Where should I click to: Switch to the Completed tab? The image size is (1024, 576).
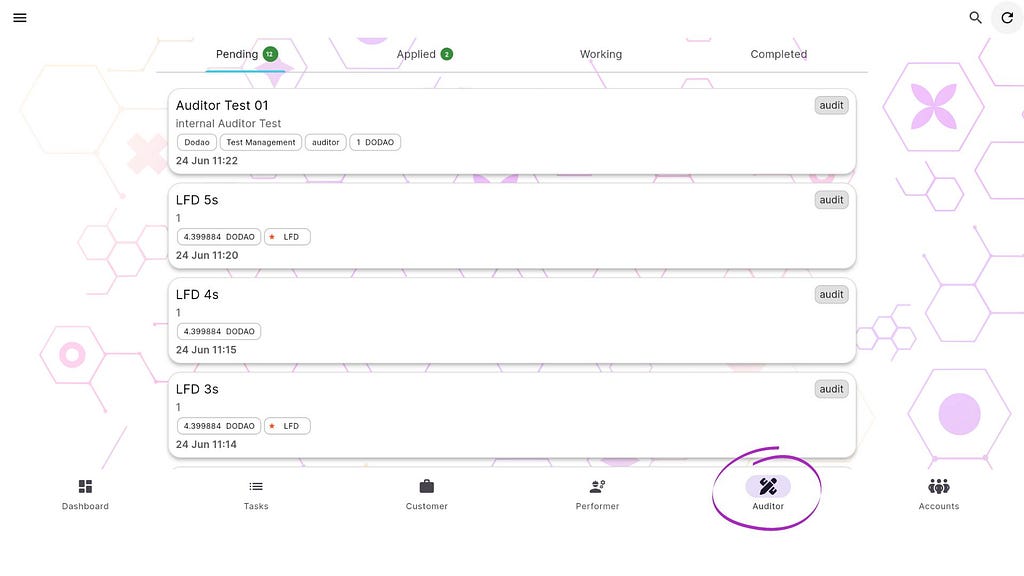(778, 54)
